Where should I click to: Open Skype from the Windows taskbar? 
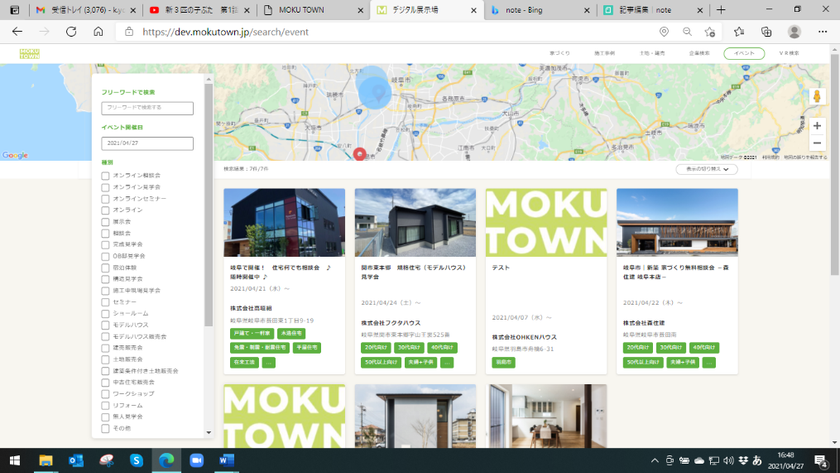[136, 460]
